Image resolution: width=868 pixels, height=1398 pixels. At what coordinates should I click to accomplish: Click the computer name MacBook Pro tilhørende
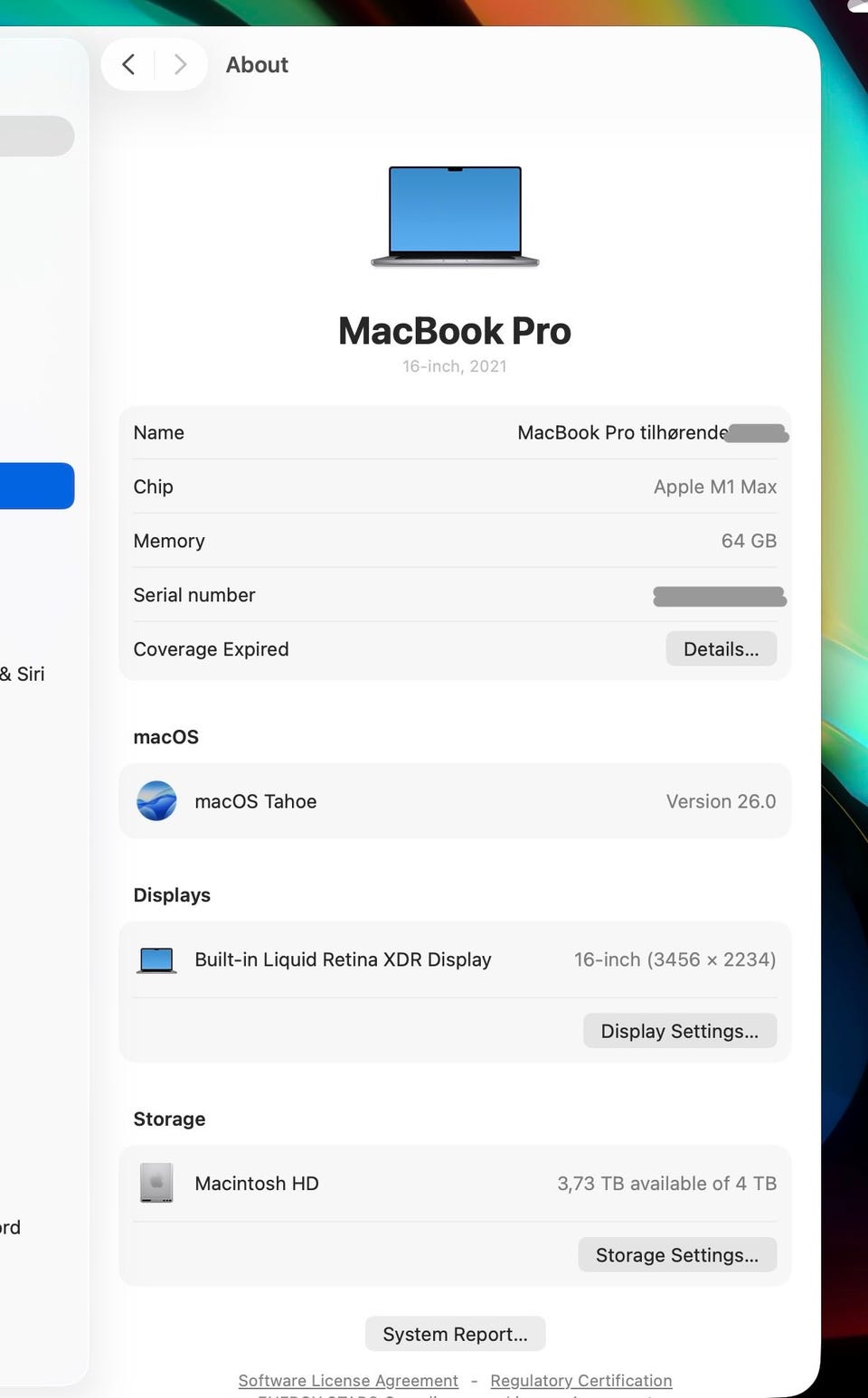[x=622, y=432]
